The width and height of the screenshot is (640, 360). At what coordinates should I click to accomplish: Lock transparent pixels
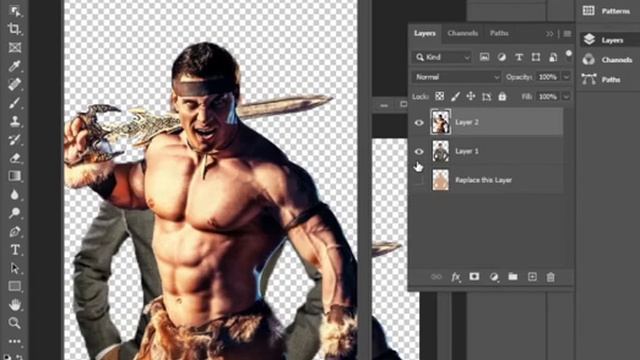(440, 96)
